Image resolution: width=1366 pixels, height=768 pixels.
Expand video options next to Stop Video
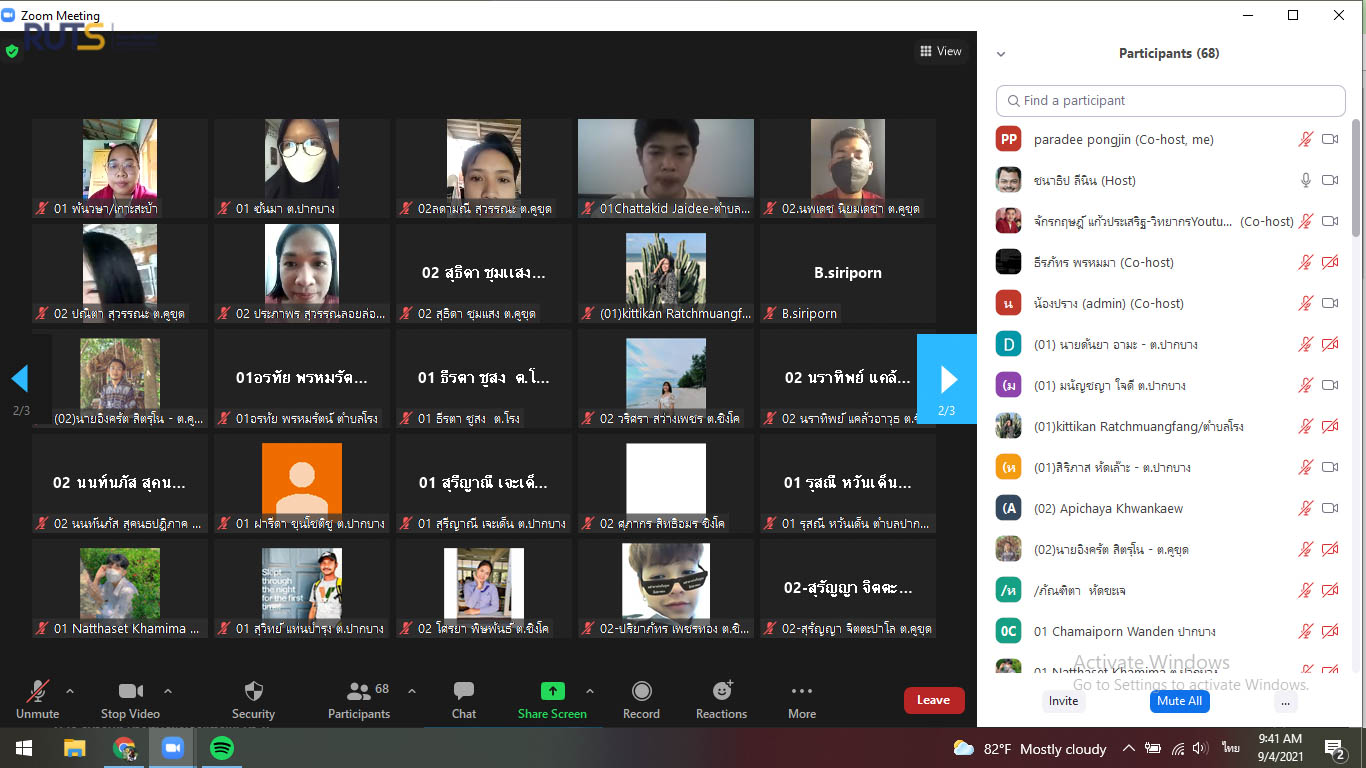(167, 691)
